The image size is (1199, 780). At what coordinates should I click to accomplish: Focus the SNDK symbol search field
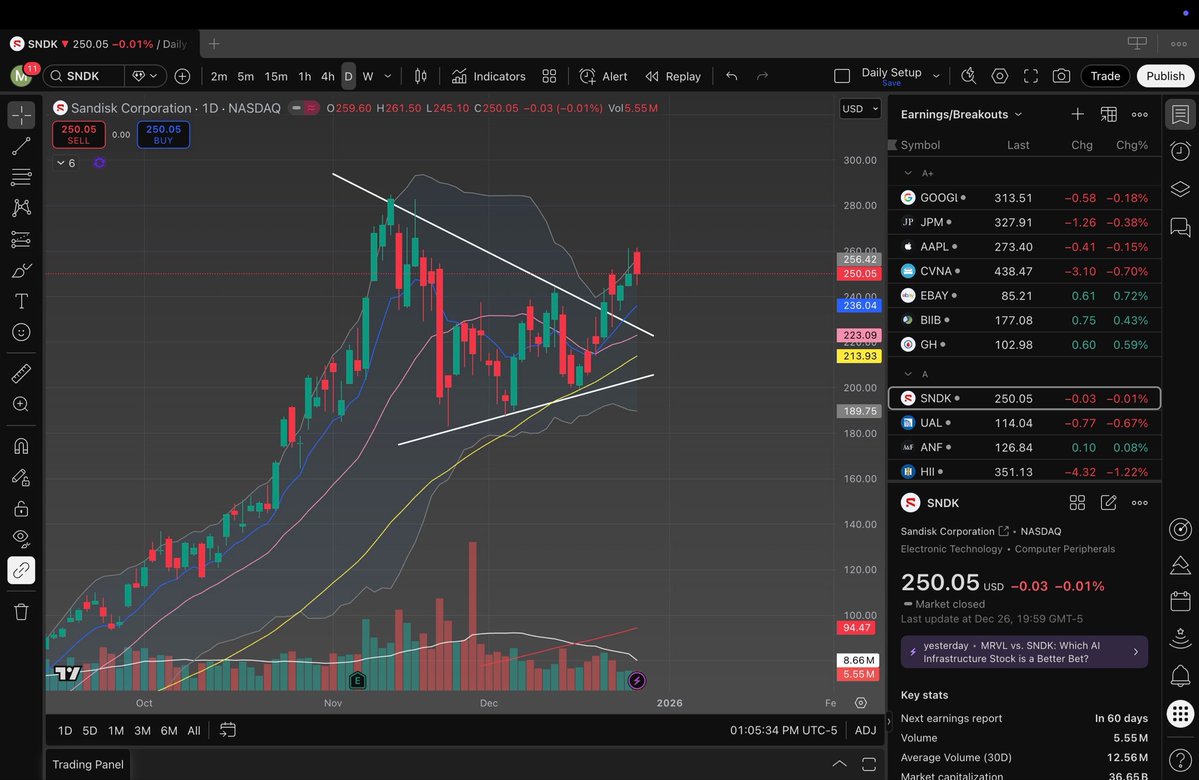tap(83, 76)
